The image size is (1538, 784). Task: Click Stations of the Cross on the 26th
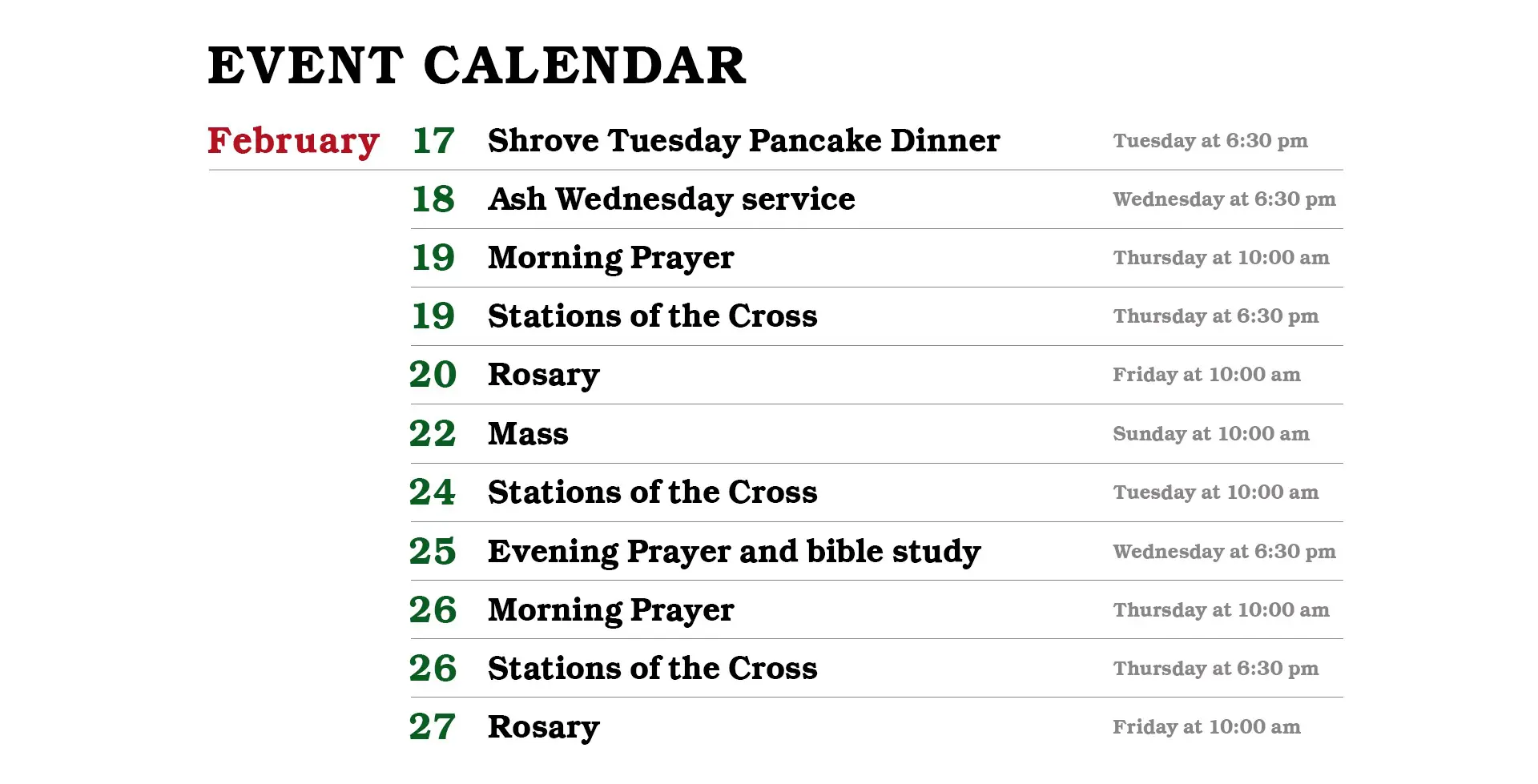click(652, 669)
